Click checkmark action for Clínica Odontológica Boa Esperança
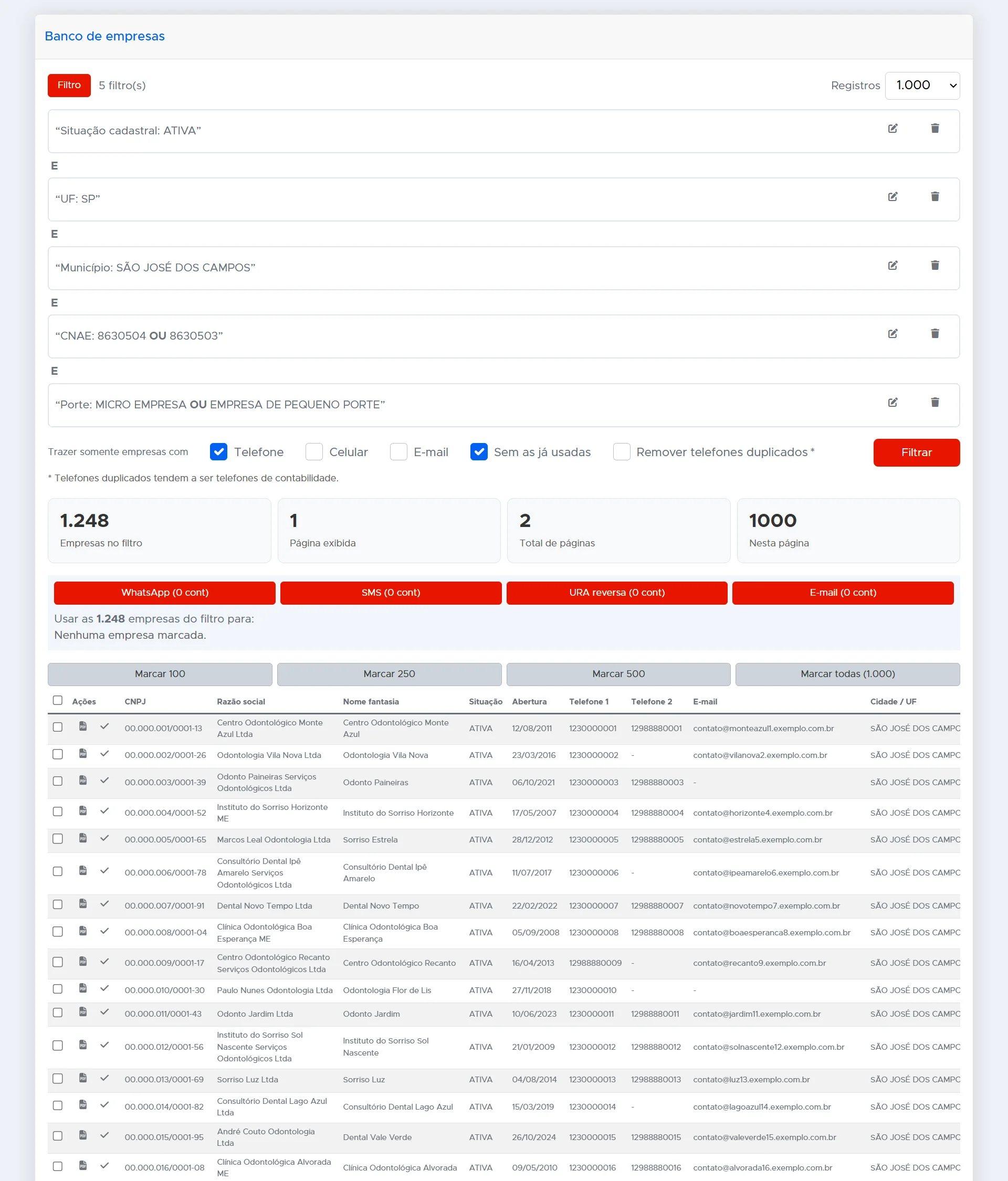The image size is (1008, 1181). (x=104, y=931)
